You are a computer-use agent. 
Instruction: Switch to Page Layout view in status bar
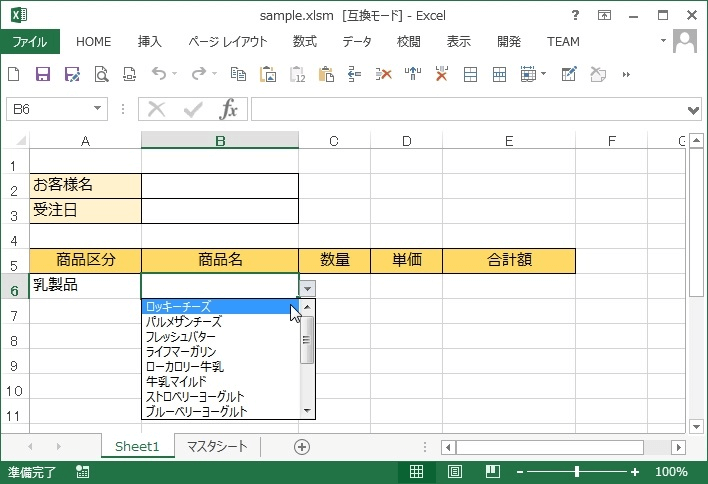[x=454, y=472]
